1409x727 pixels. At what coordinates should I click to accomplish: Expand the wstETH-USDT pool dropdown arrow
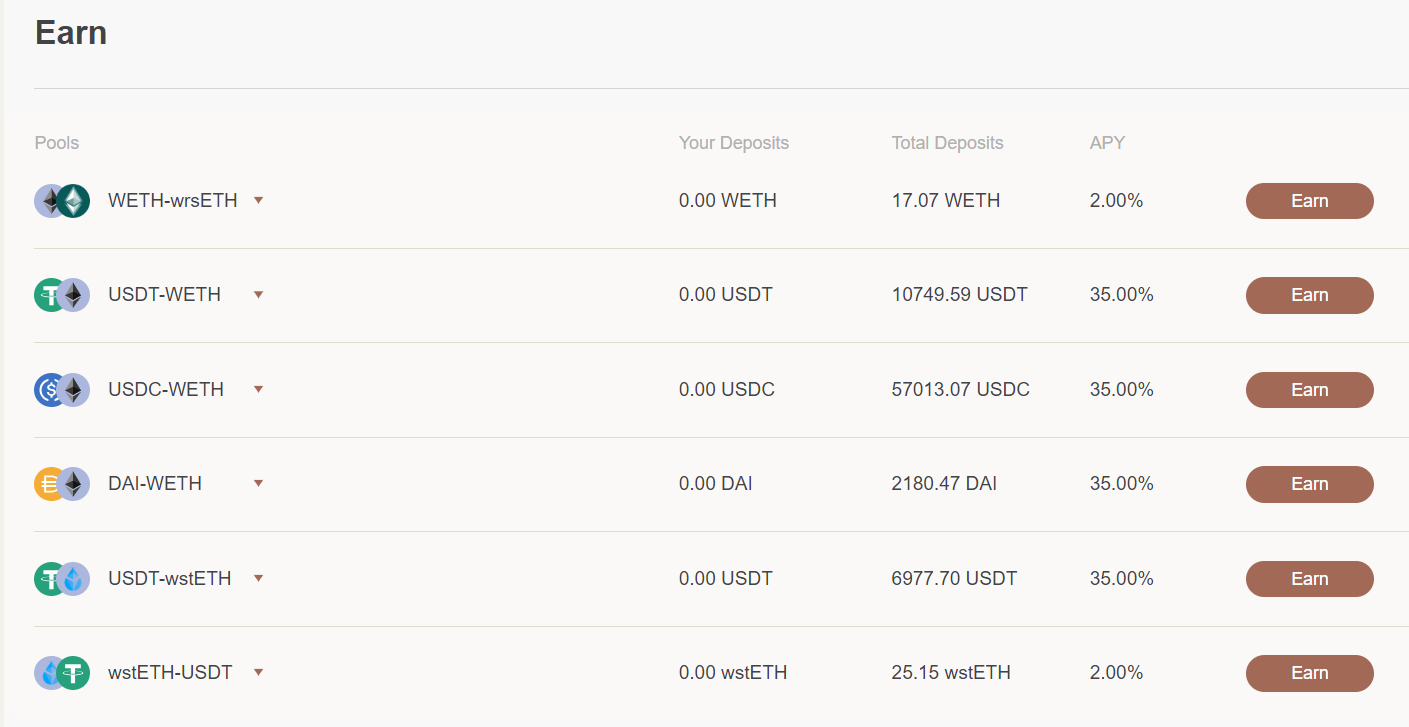(258, 673)
